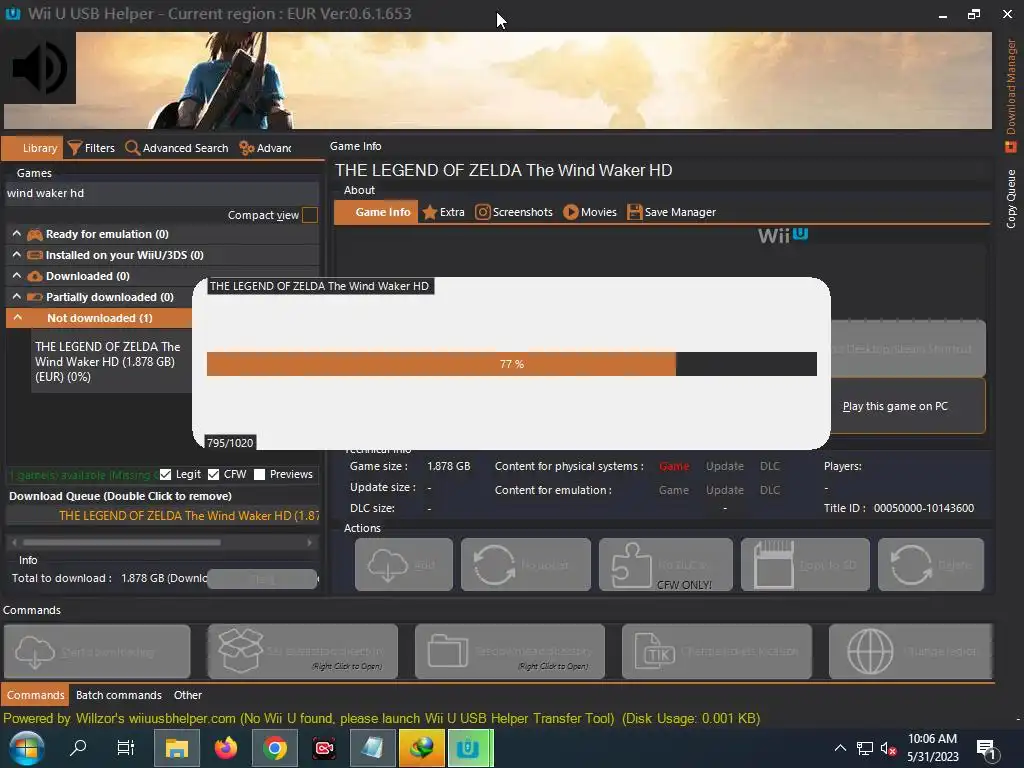The height and width of the screenshot is (768, 1024).
Task: Click the extraction directory box command
Action: (x=303, y=652)
